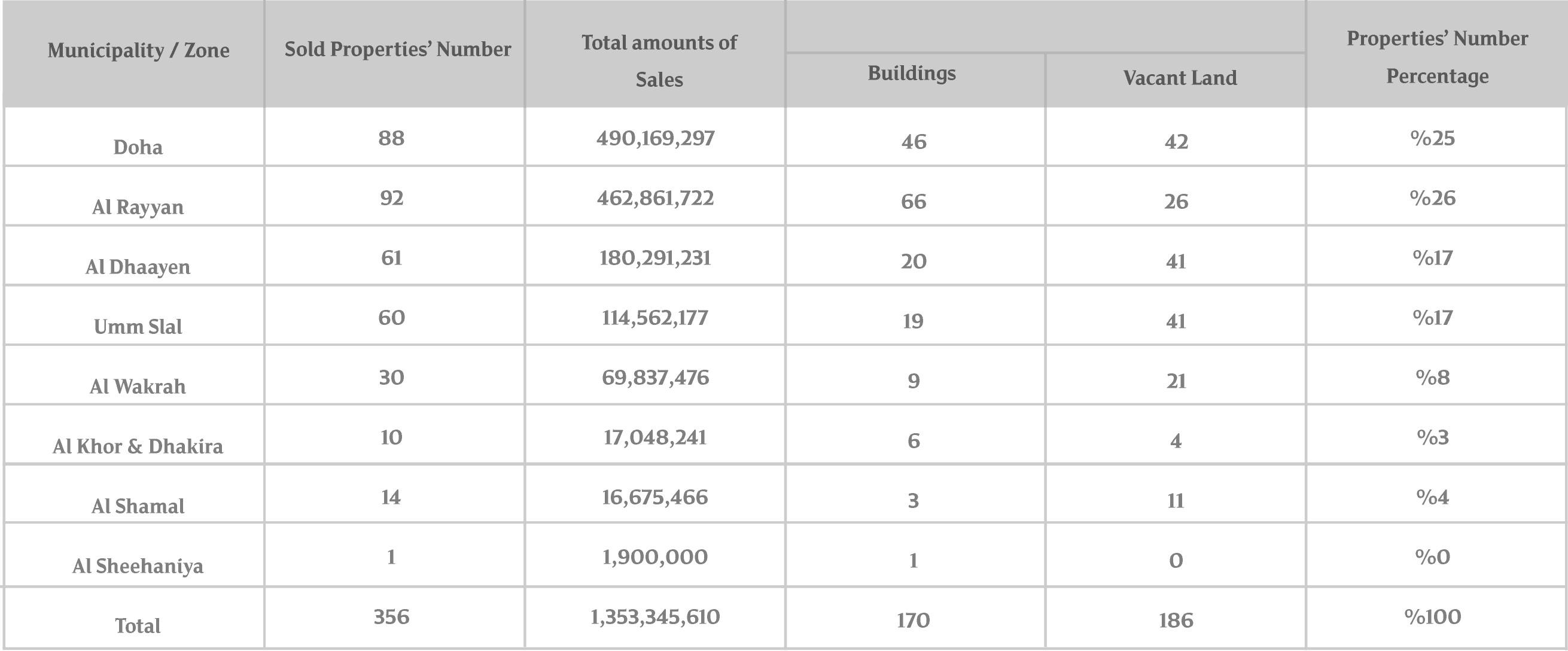Select the Buildings column header
1568x651 pixels.
click(911, 73)
